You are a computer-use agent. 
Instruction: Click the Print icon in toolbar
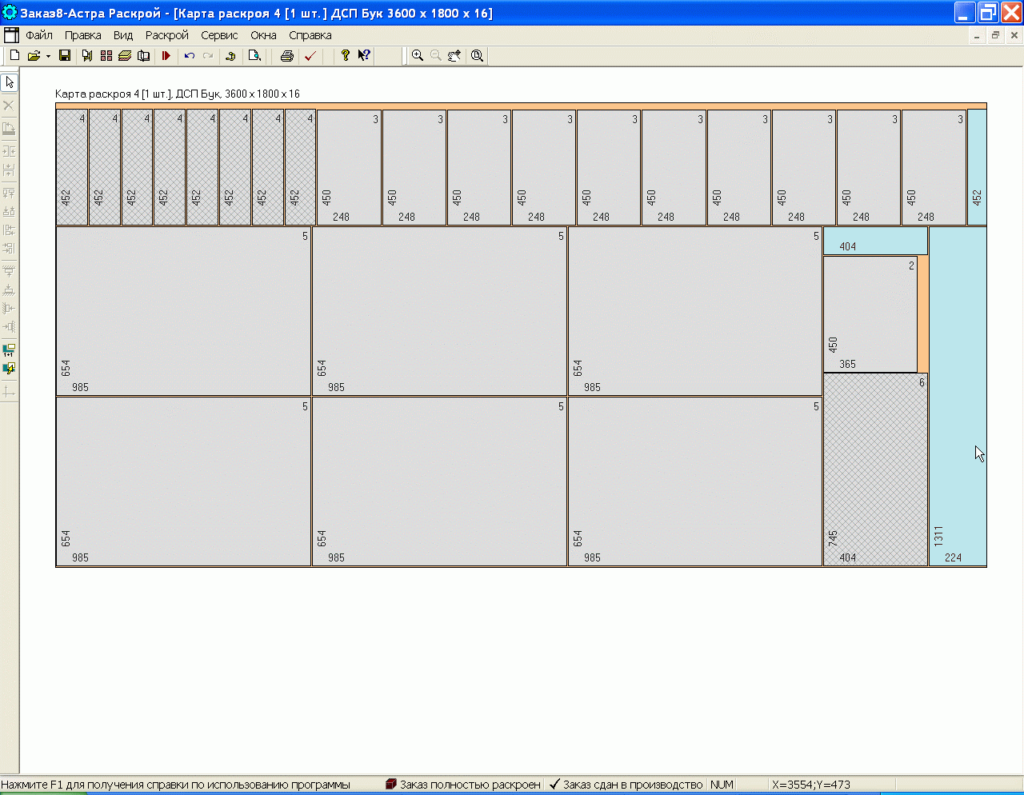287,56
